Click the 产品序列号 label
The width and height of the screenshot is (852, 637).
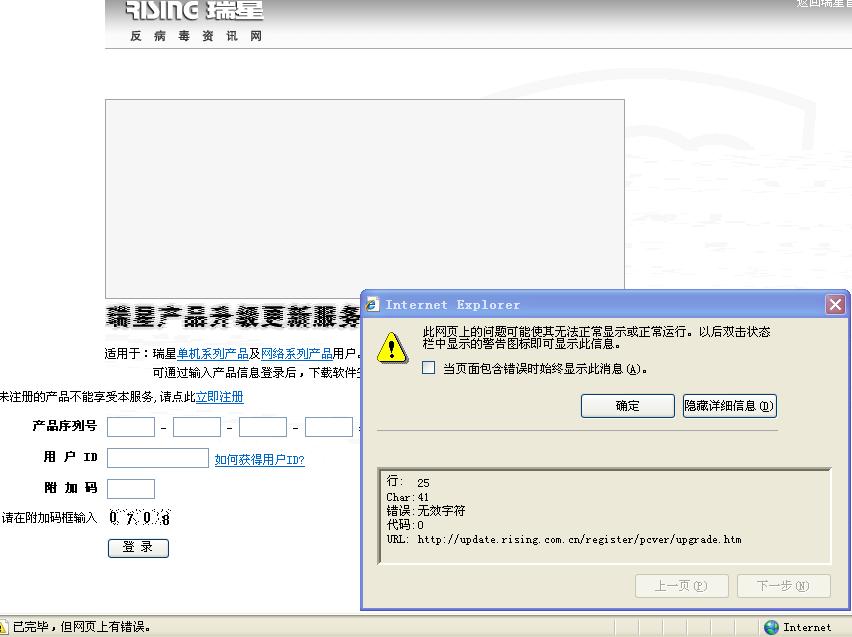coord(65,426)
